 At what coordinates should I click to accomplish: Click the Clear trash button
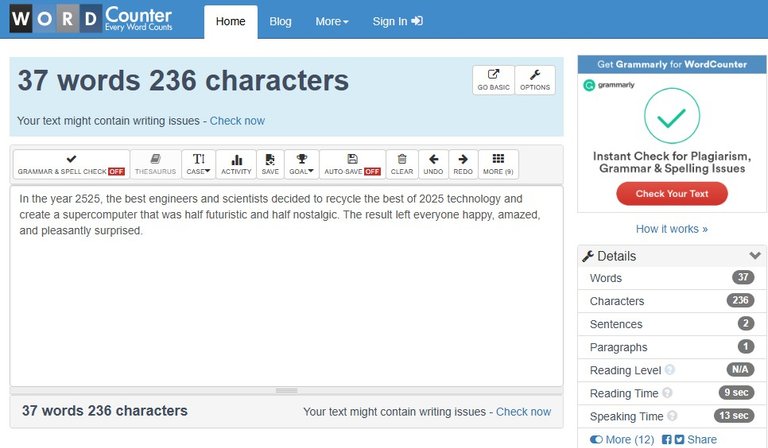pos(402,165)
